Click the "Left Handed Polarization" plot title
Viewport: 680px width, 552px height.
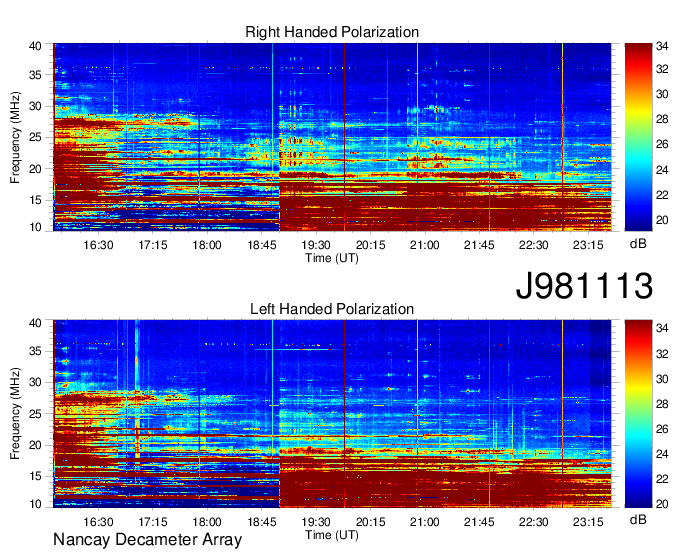pos(332,309)
